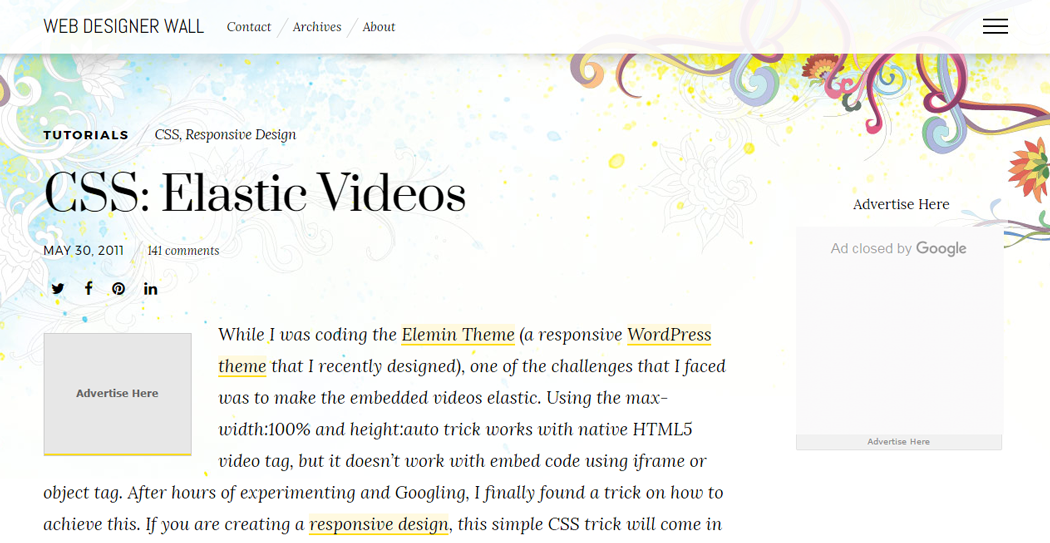Go to Web Designer Wall homepage logo
1050x543 pixels.
124,27
